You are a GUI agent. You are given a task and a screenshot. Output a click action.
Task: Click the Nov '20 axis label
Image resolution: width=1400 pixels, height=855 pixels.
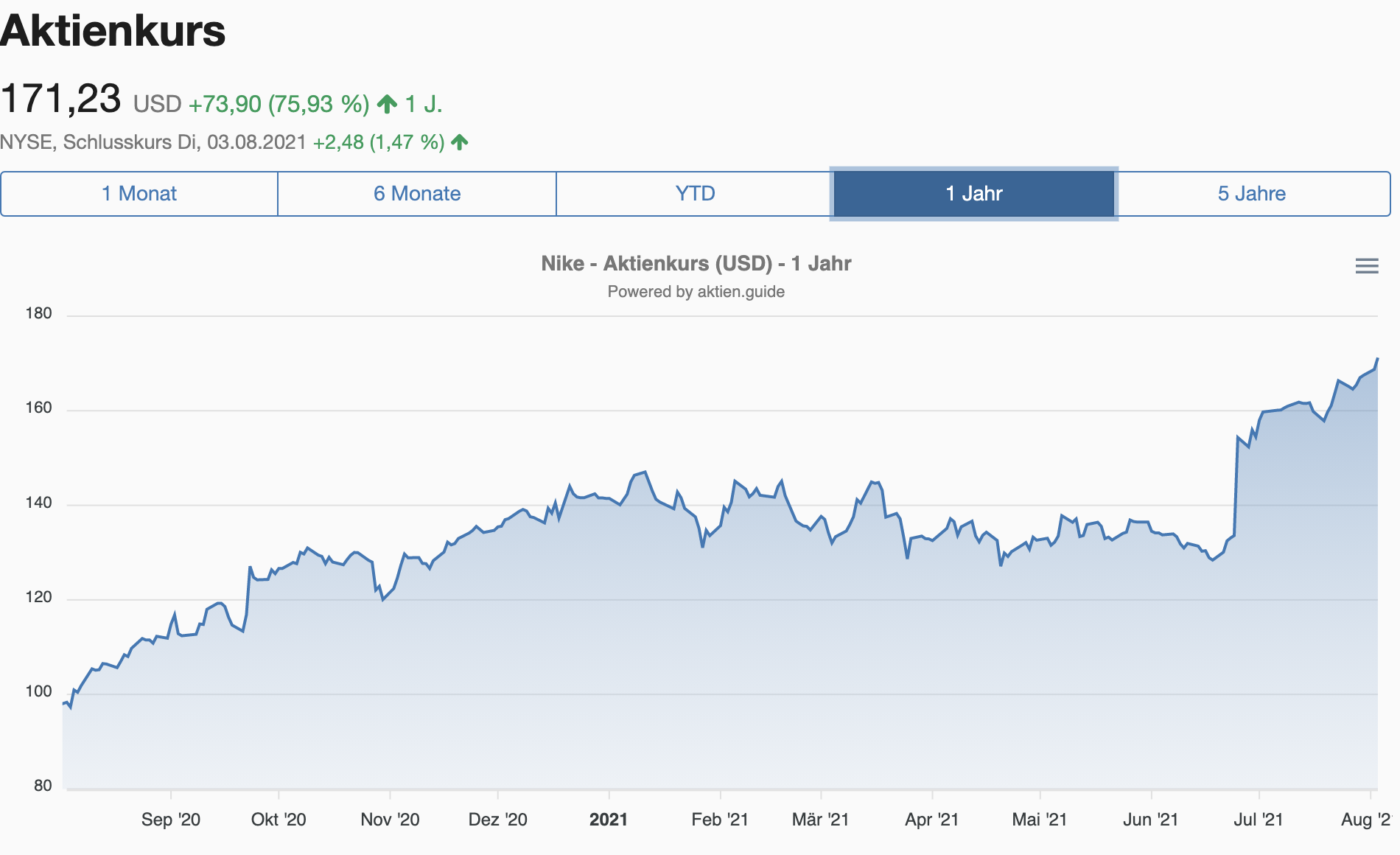click(x=390, y=820)
